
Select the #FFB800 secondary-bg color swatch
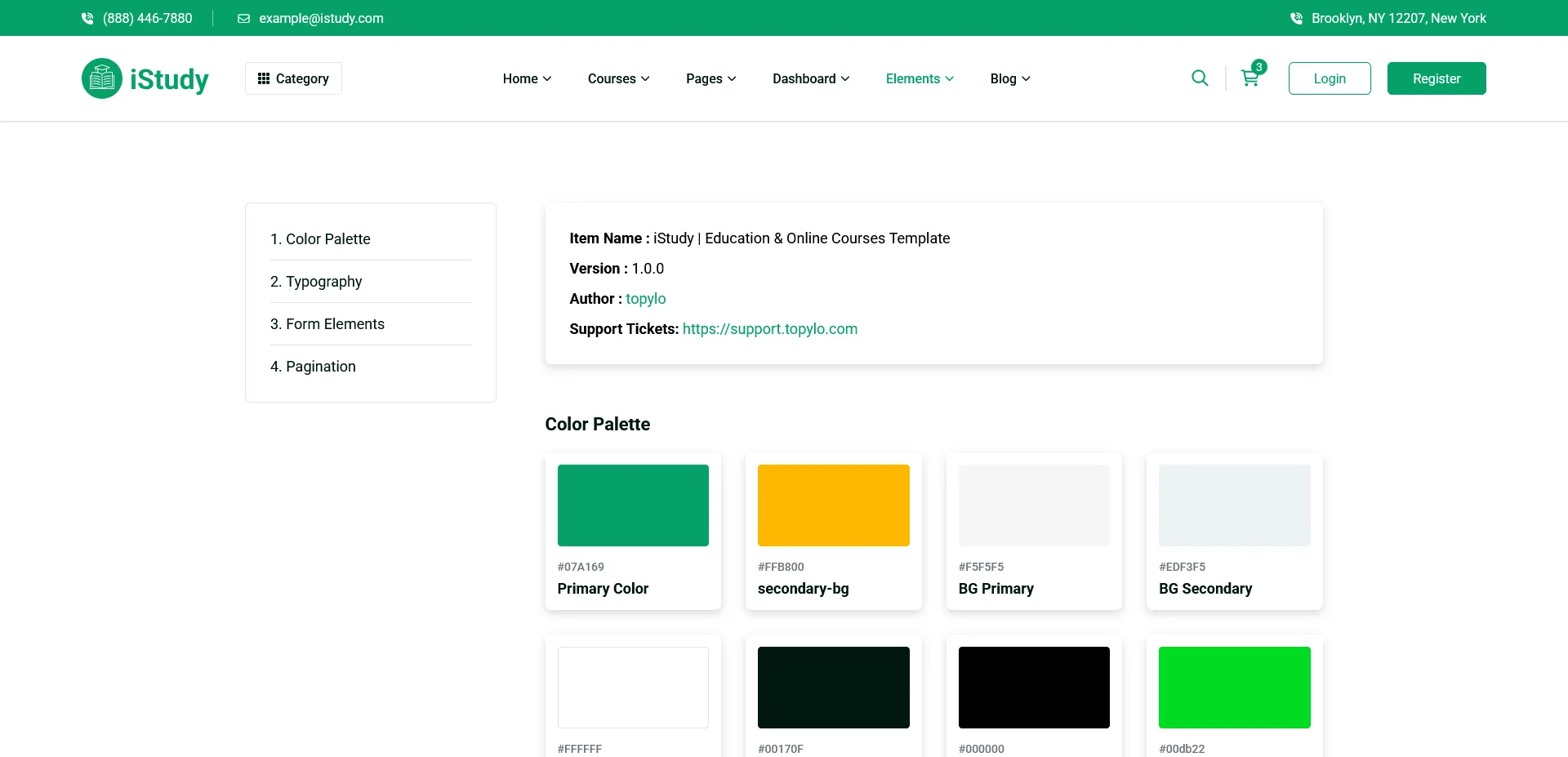(x=833, y=505)
